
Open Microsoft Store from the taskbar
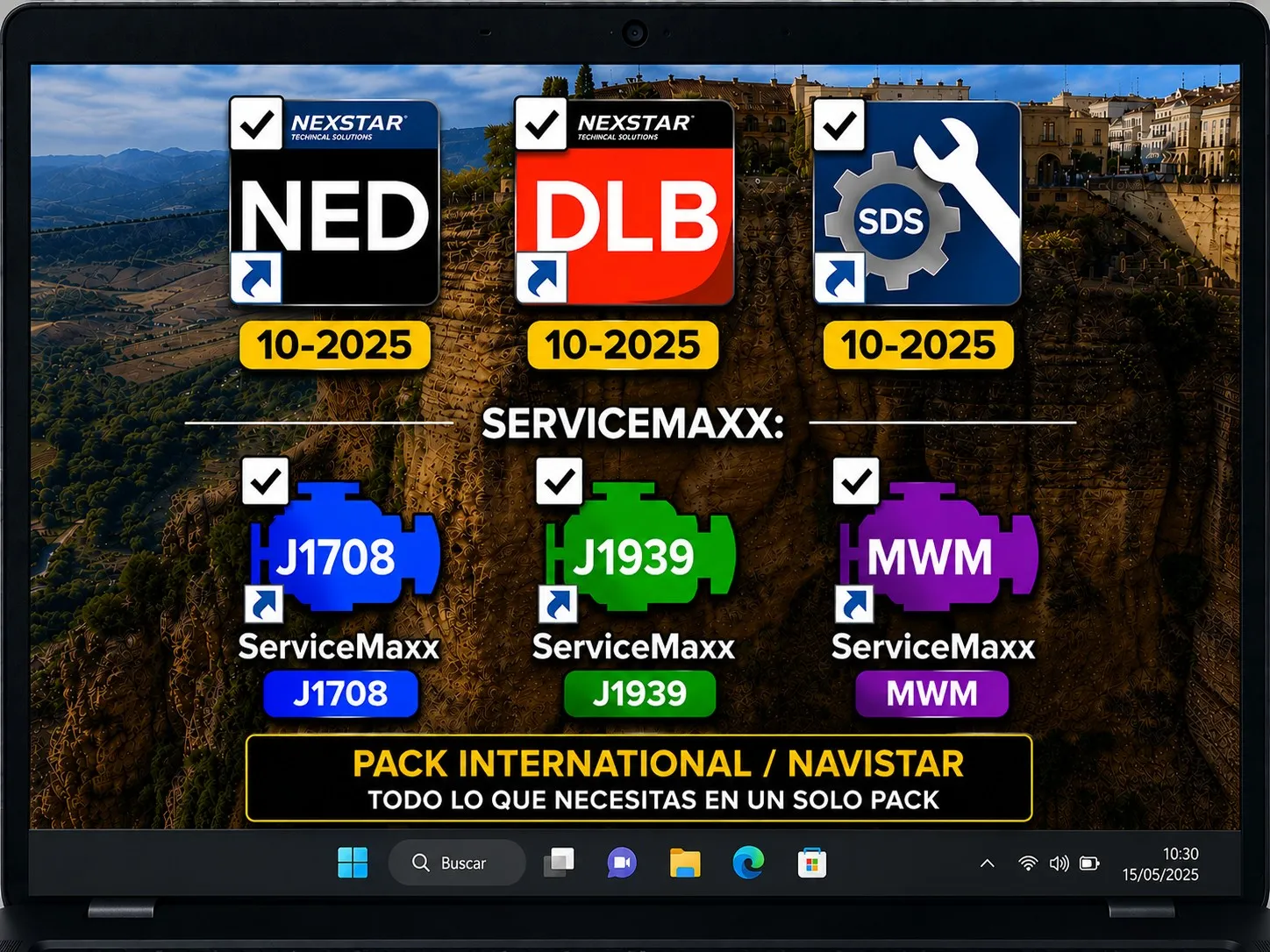point(811,863)
